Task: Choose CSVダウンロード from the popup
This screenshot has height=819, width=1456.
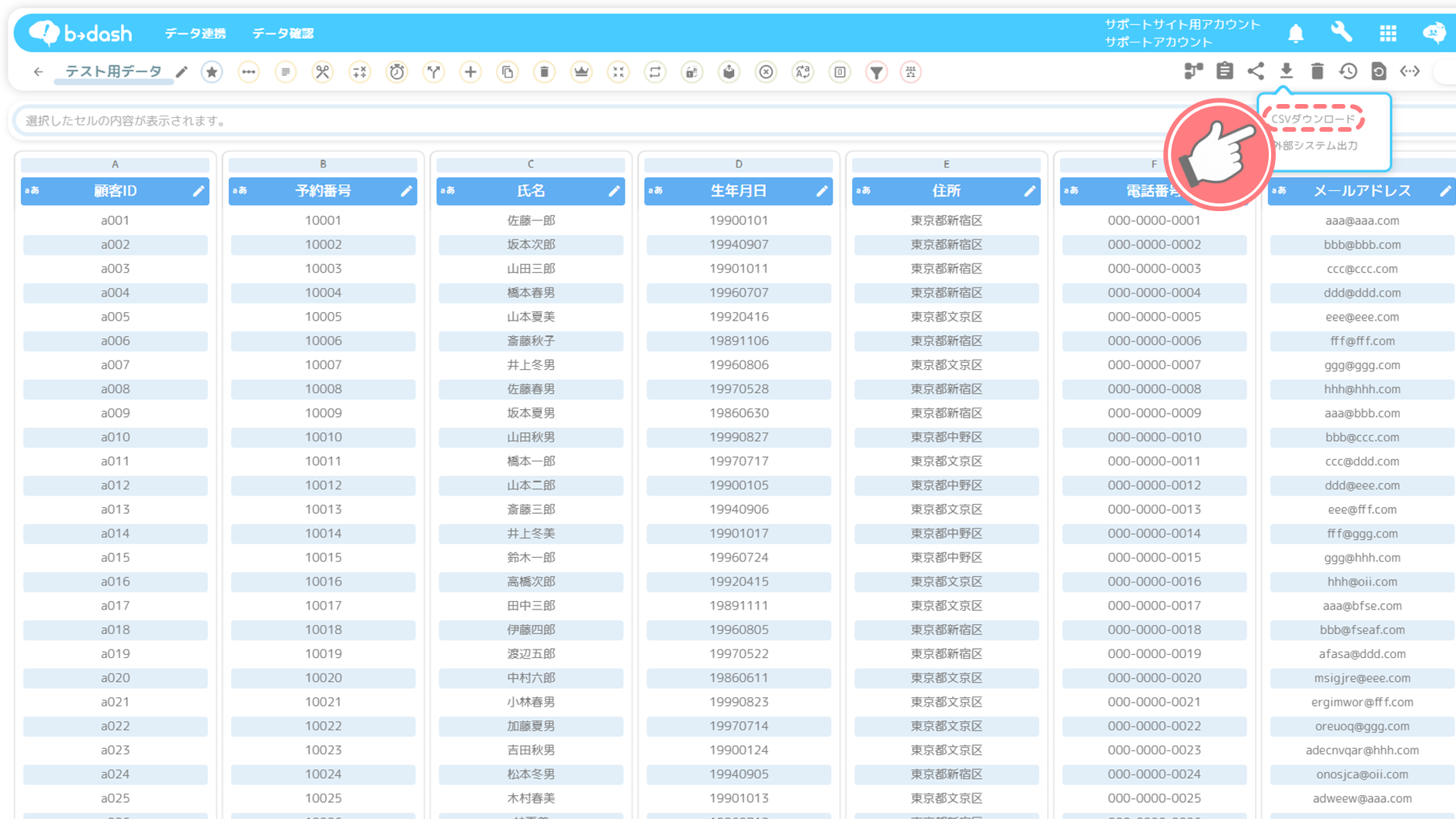Action: 1313,119
